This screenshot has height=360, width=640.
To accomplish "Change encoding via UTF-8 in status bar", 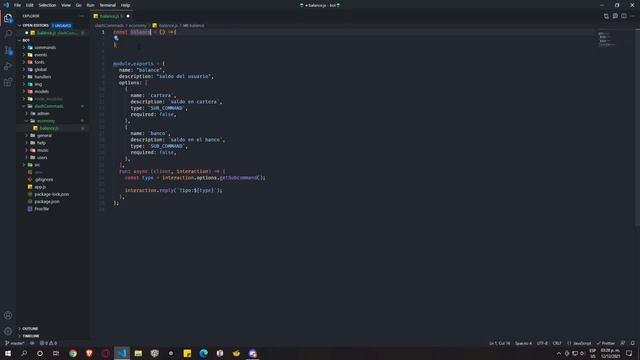I will (x=542, y=343).
